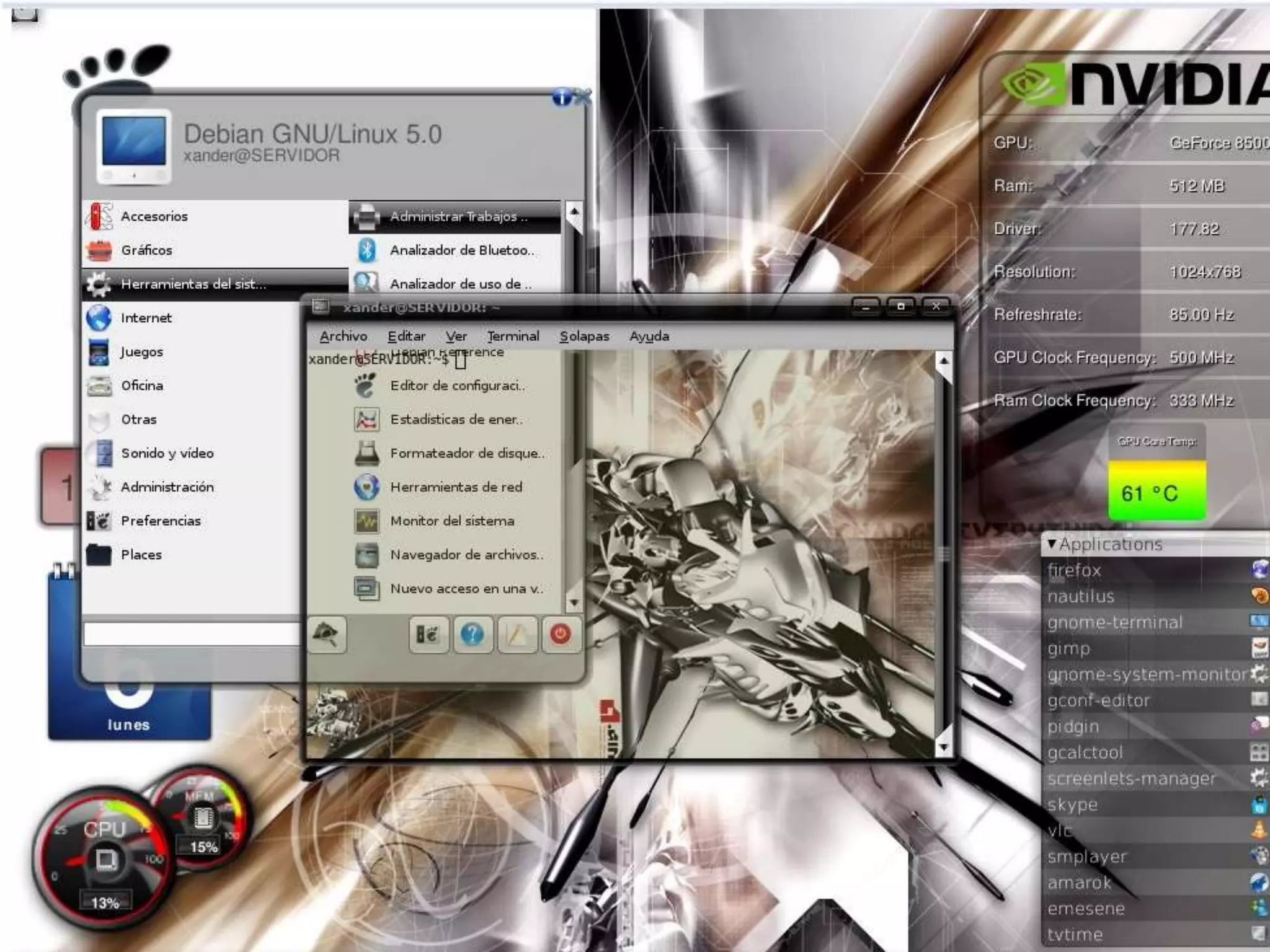Open the Ayuda menu in terminal

[649, 336]
